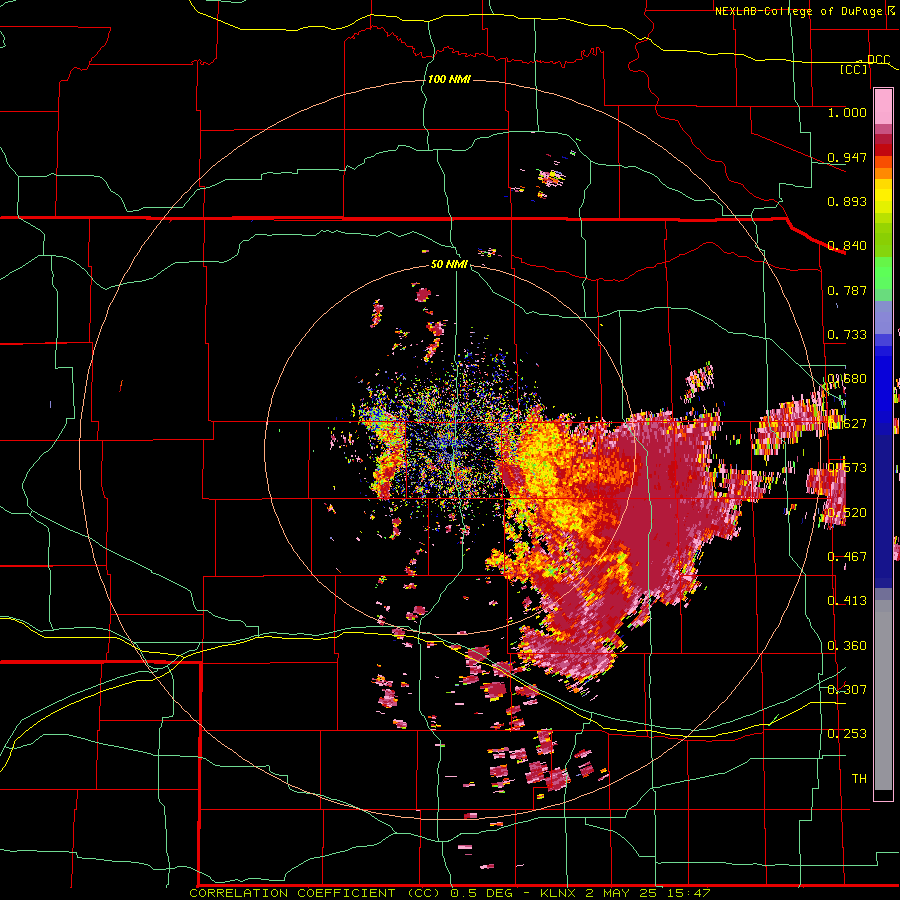This screenshot has width=900, height=900.
Task: Click the 50 NMI range ring label
Action: coord(449,264)
